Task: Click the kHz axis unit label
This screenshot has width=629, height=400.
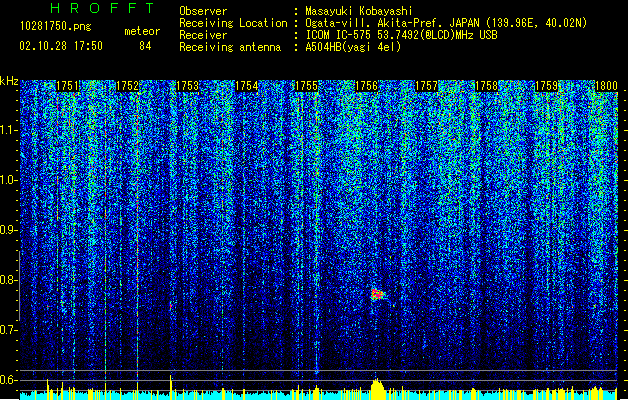Action: click(9, 81)
